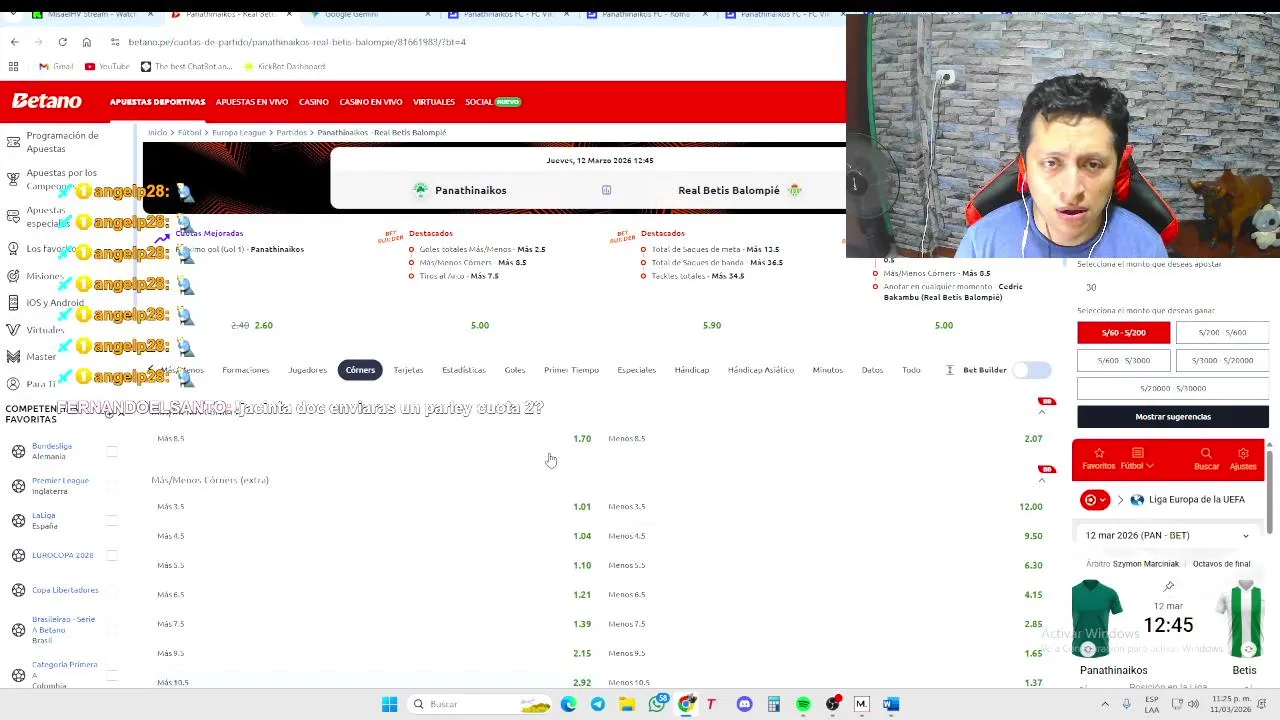Open the Gmail bookmark
1280x720 pixels.
coord(56,66)
